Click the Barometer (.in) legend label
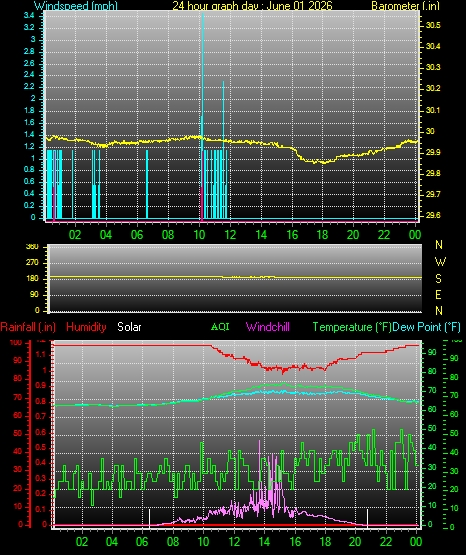The height and width of the screenshot is (555, 466). click(405, 6)
